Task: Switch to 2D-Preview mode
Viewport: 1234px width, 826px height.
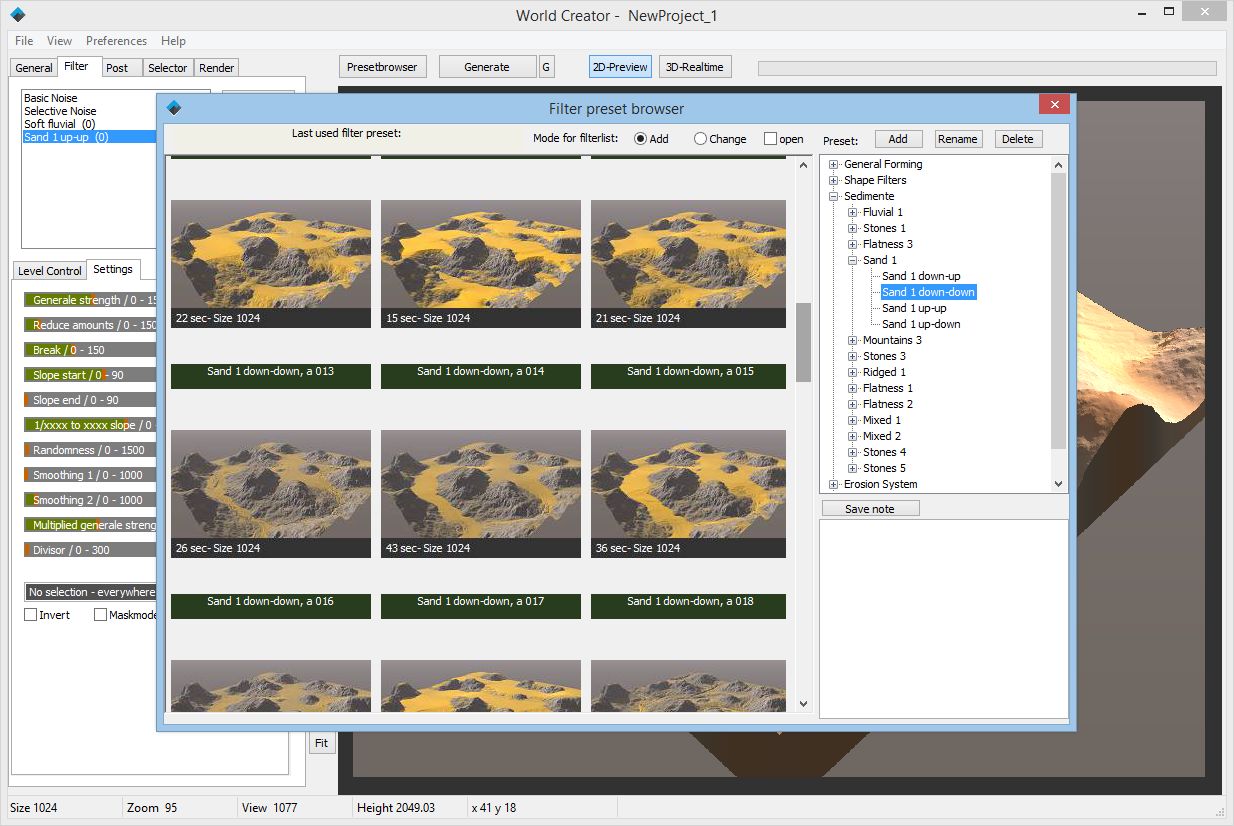Action: pyautogui.click(x=619, y=66)
